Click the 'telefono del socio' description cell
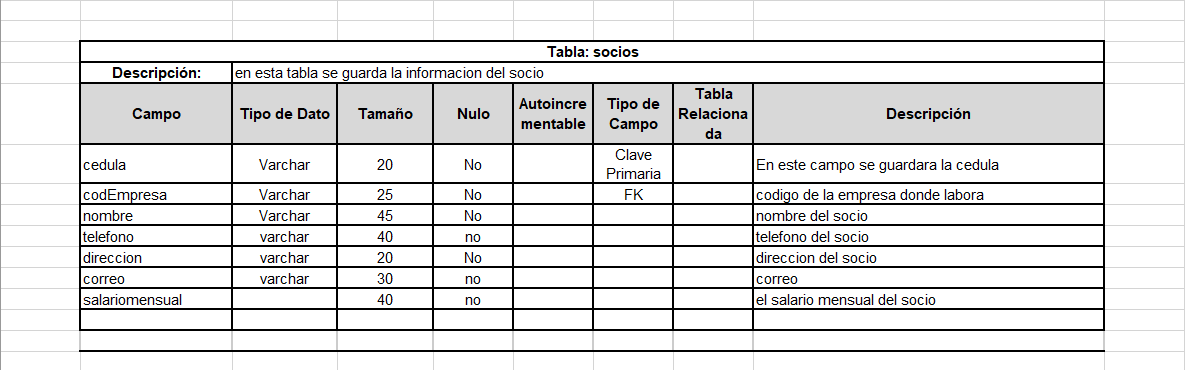The width and height of the screenshot is (1185, 370). 928,236
